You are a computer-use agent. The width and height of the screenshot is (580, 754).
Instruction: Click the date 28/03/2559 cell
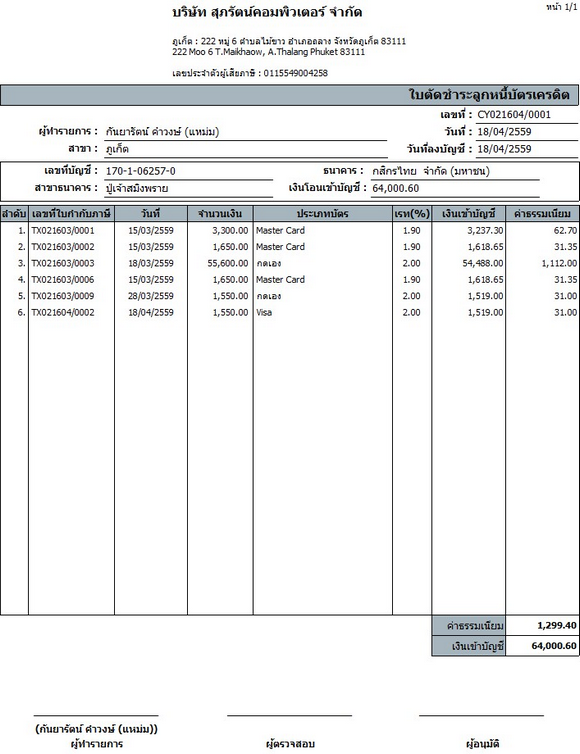[x=151, y=296]
